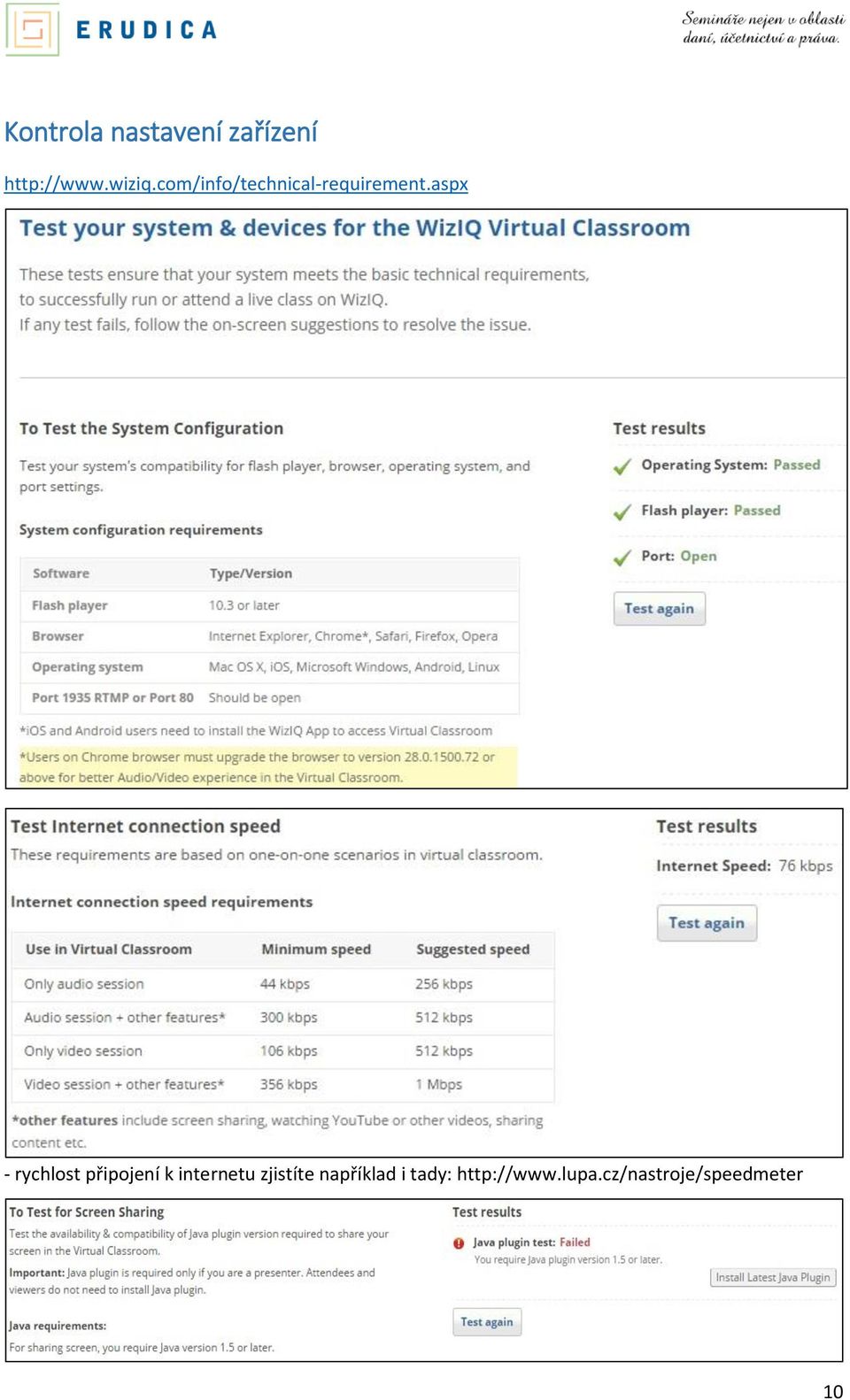Click the Flash player passed checkmark icon
The image size is (850, 1400).
[622, 512]
